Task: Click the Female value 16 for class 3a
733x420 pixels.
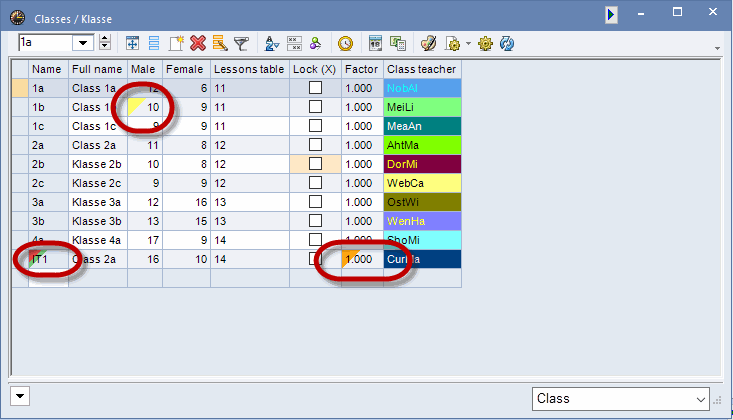Action: (186, 202)
